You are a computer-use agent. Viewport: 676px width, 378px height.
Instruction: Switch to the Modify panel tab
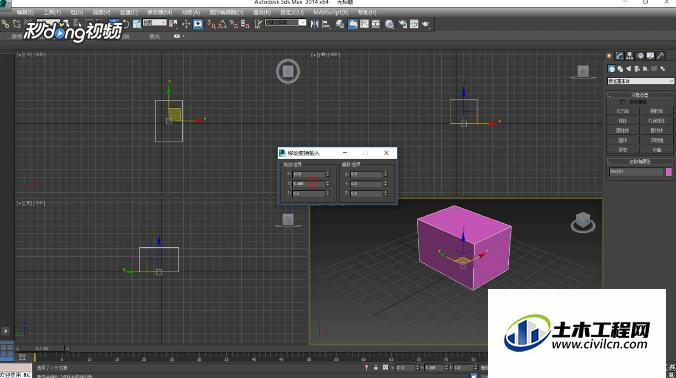point(620,56)
